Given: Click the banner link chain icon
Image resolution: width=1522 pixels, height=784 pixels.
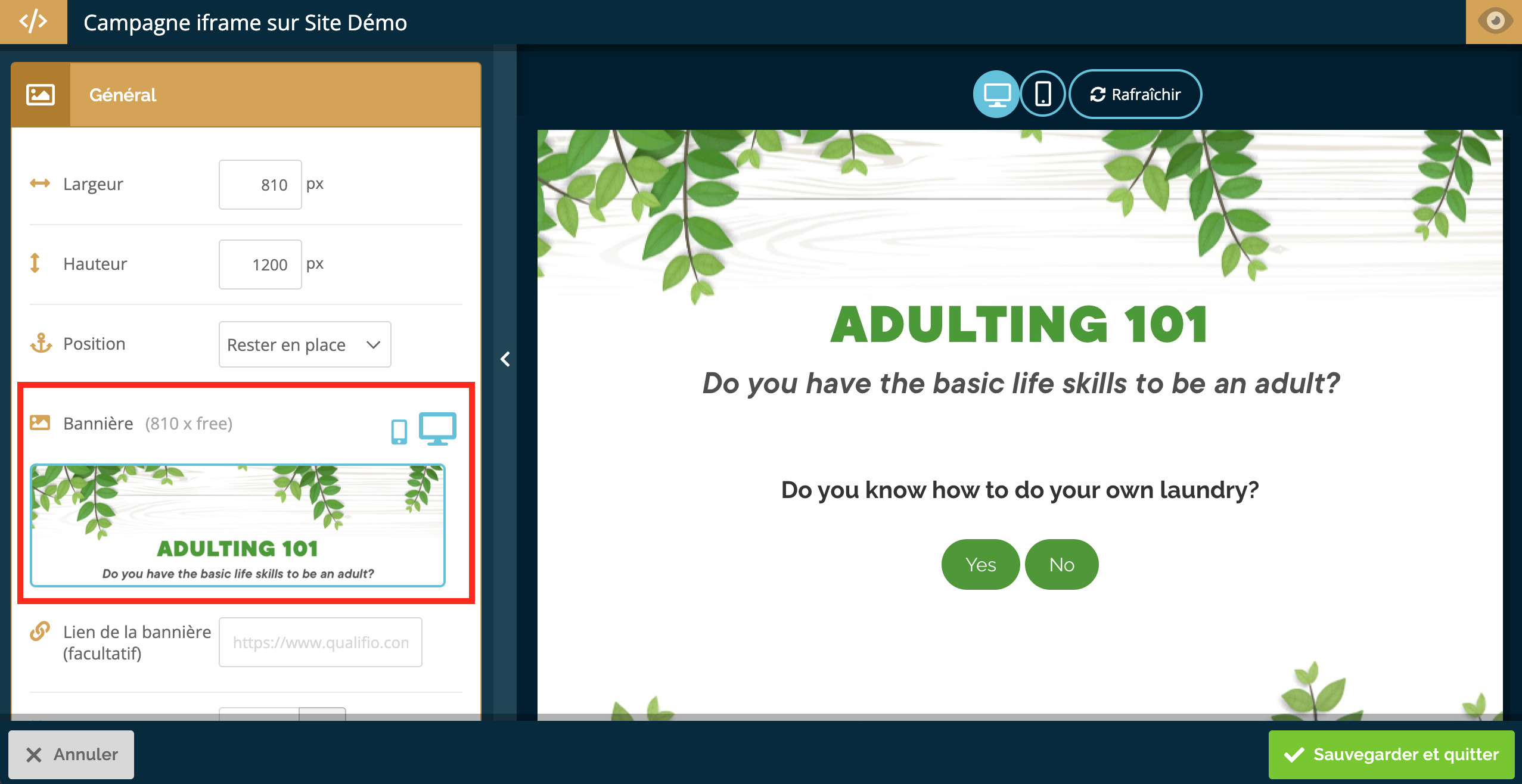Looking at the screenshot, I should (x=40, y=631).
